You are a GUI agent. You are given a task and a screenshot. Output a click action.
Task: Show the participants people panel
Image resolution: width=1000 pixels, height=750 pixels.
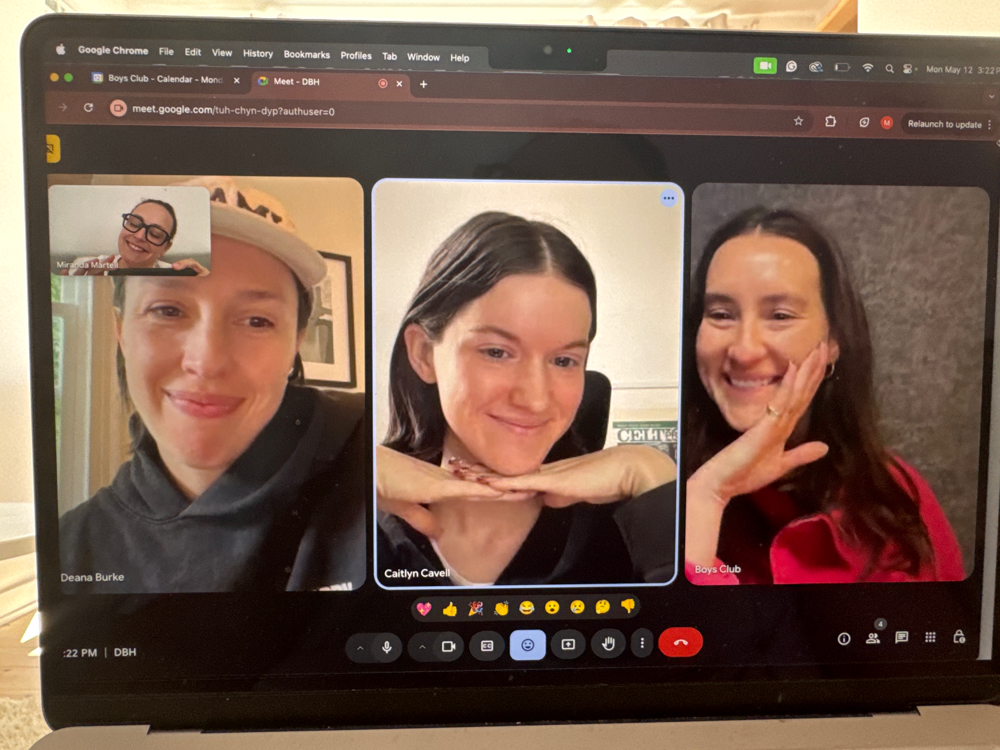click(x=873, y=637)
